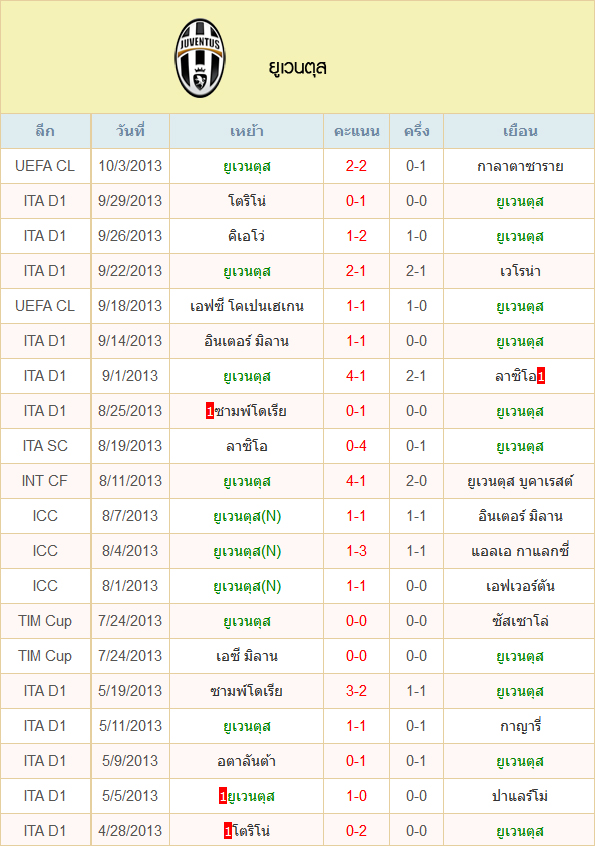The image size is (595, 846).
Task: Click the red card badge beside ซามพ์โดเรีย on 8/25/2013
Action: pyautogui.click(x=210, y=411)
